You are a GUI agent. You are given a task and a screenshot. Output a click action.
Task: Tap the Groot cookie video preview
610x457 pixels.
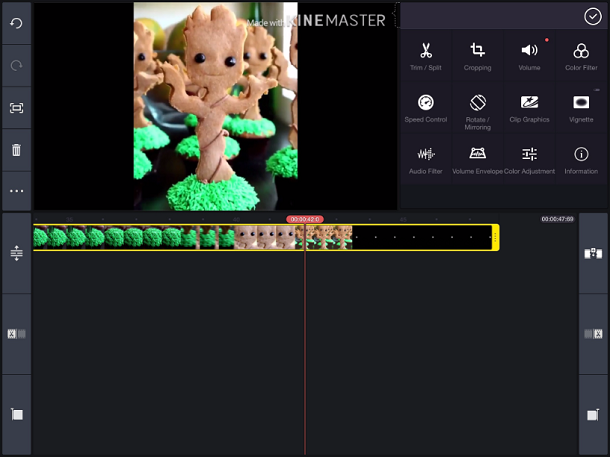click(x=216, y=106)
